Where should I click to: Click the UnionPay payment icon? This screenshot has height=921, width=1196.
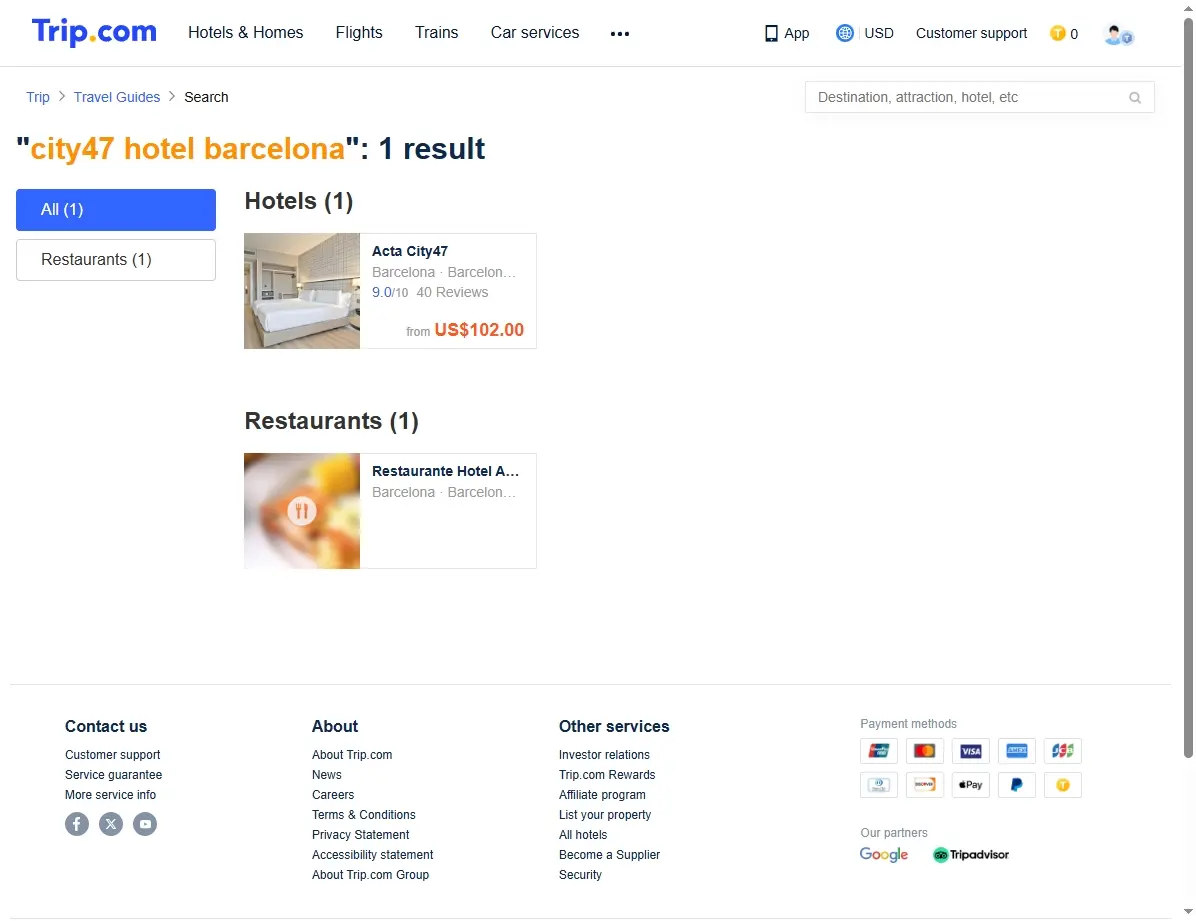[879, 751]
